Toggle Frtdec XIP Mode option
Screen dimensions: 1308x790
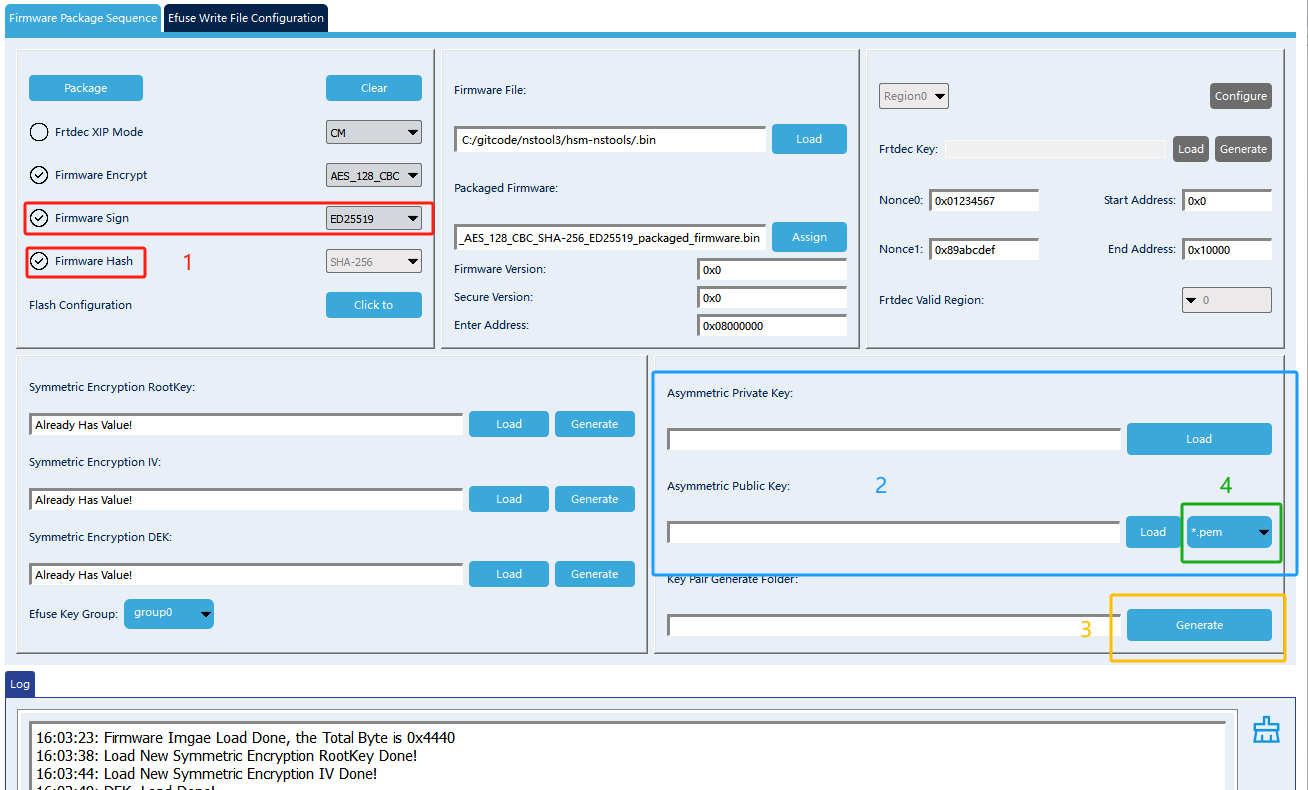(x=38, y=132)
